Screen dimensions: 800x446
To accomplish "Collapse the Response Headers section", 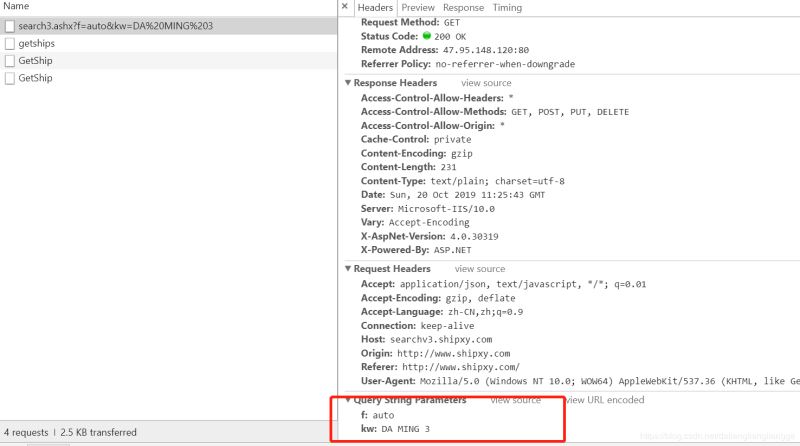I will point(348,83).
